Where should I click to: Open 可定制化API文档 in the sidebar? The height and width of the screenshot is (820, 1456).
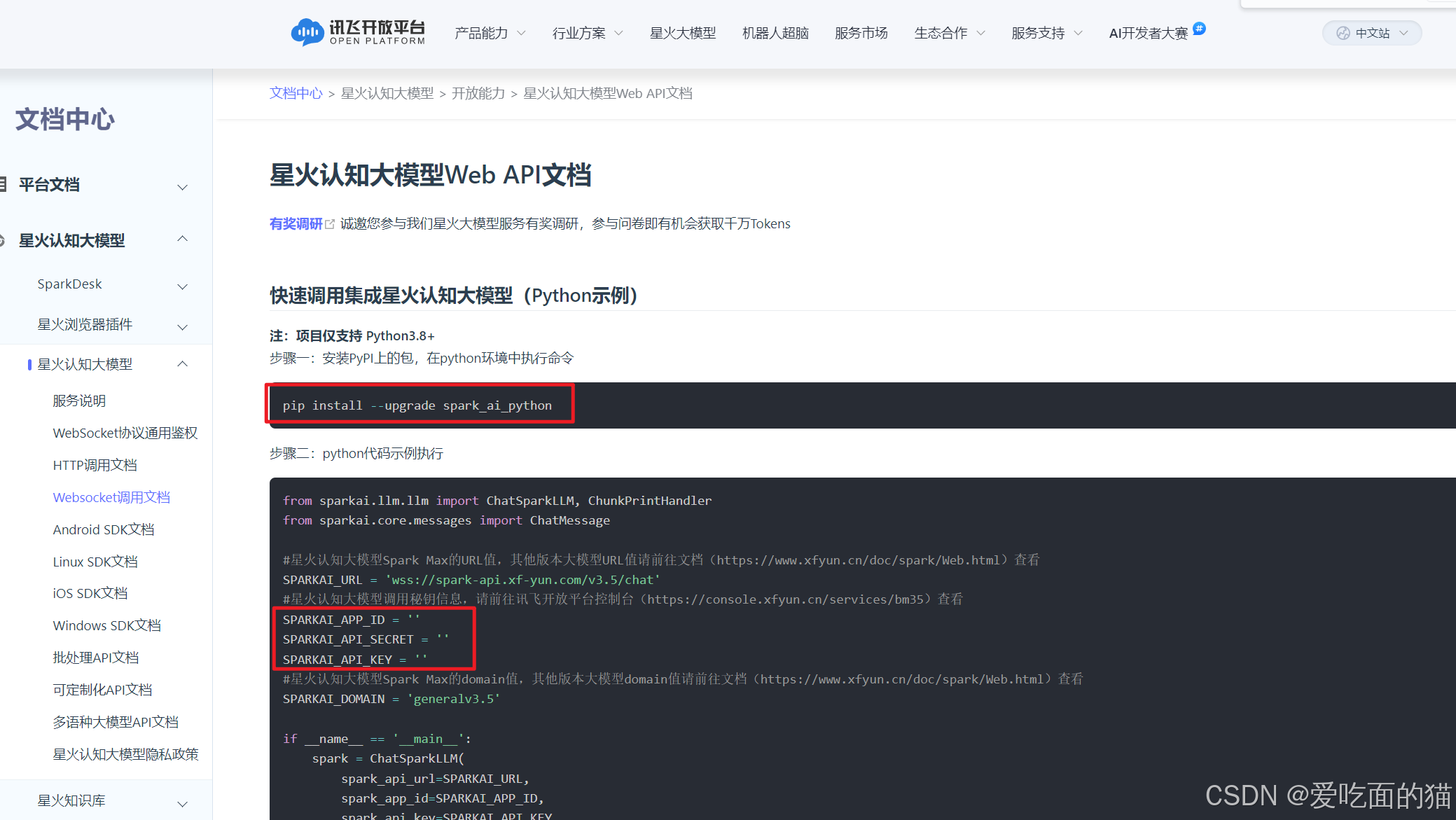(x=102, y=690)
